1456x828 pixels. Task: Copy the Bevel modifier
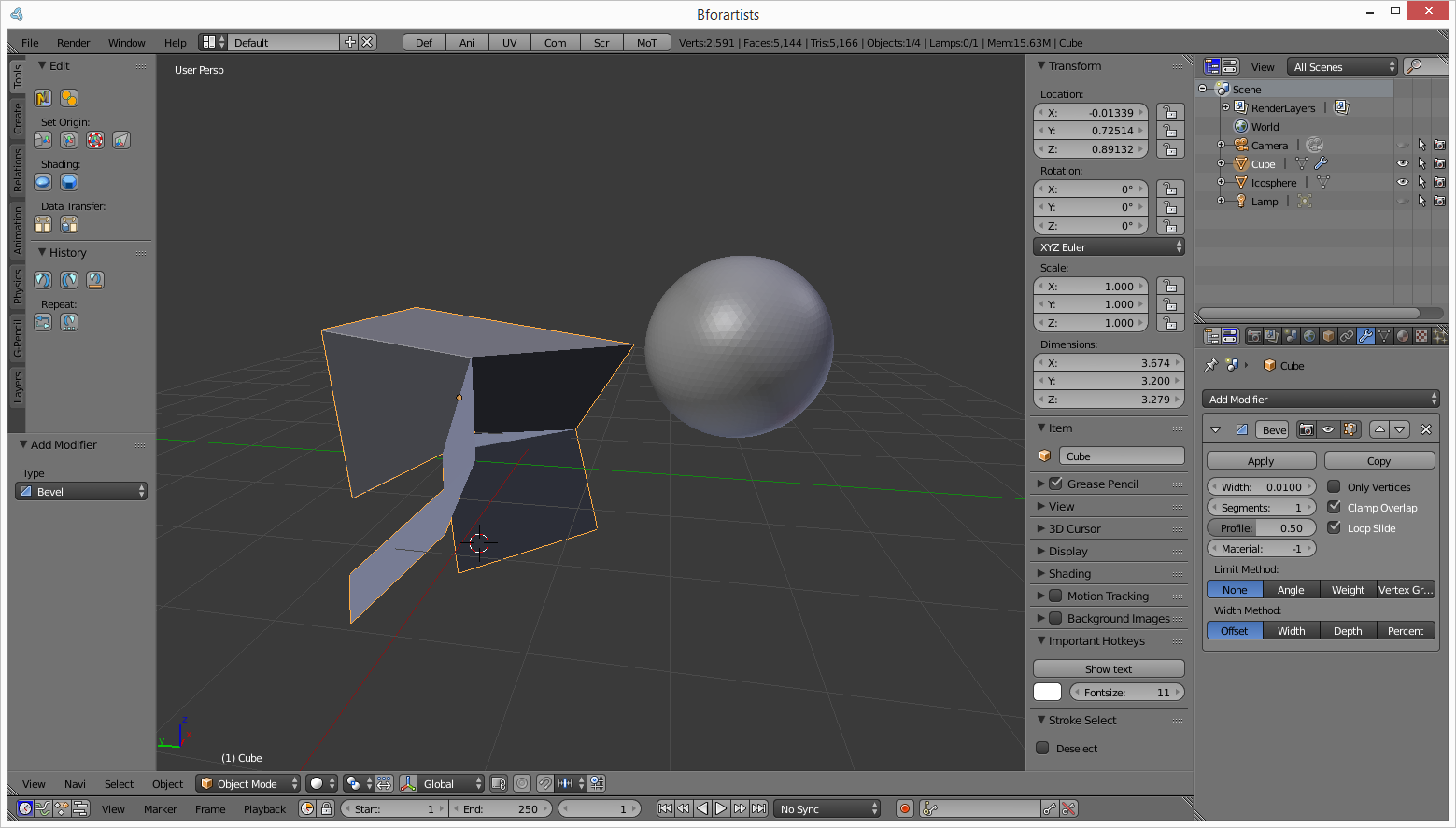point(1379,461)
